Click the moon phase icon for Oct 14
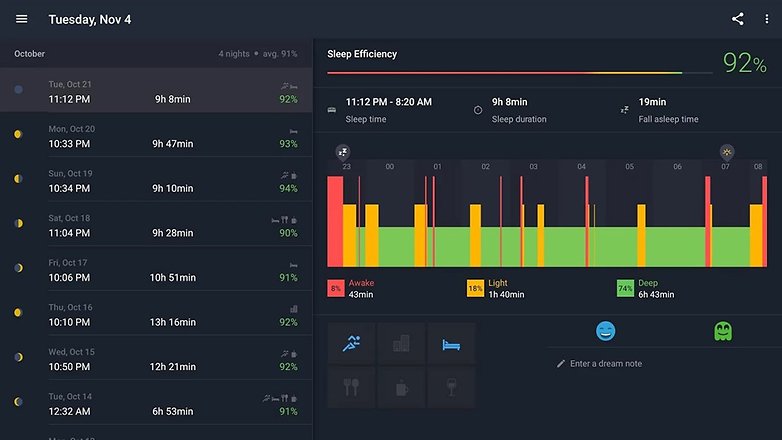This screenshot has height=440, width=782. (x=18, y=402)
